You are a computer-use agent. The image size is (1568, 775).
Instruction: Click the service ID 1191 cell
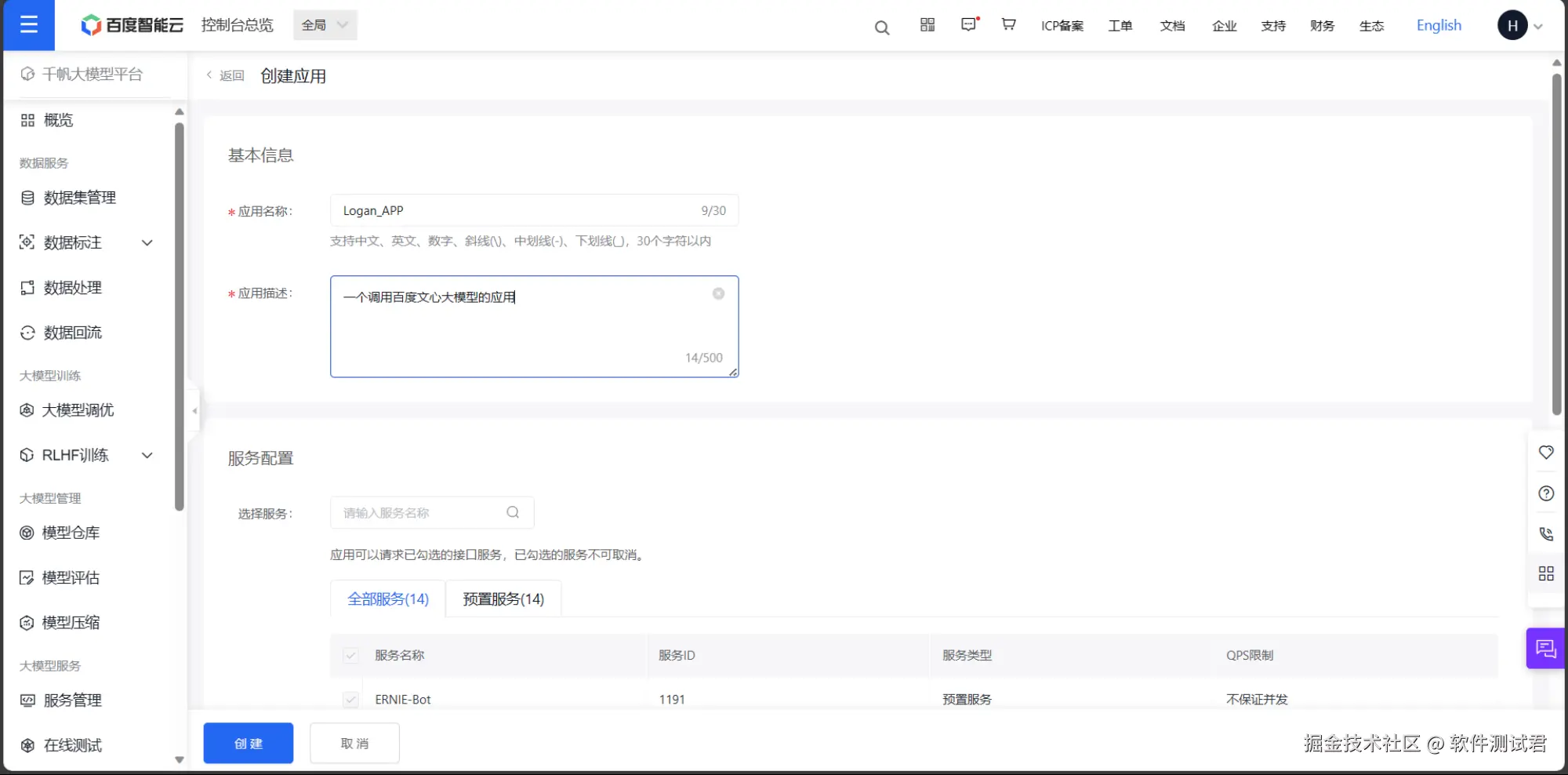click(x=672, y=700)
